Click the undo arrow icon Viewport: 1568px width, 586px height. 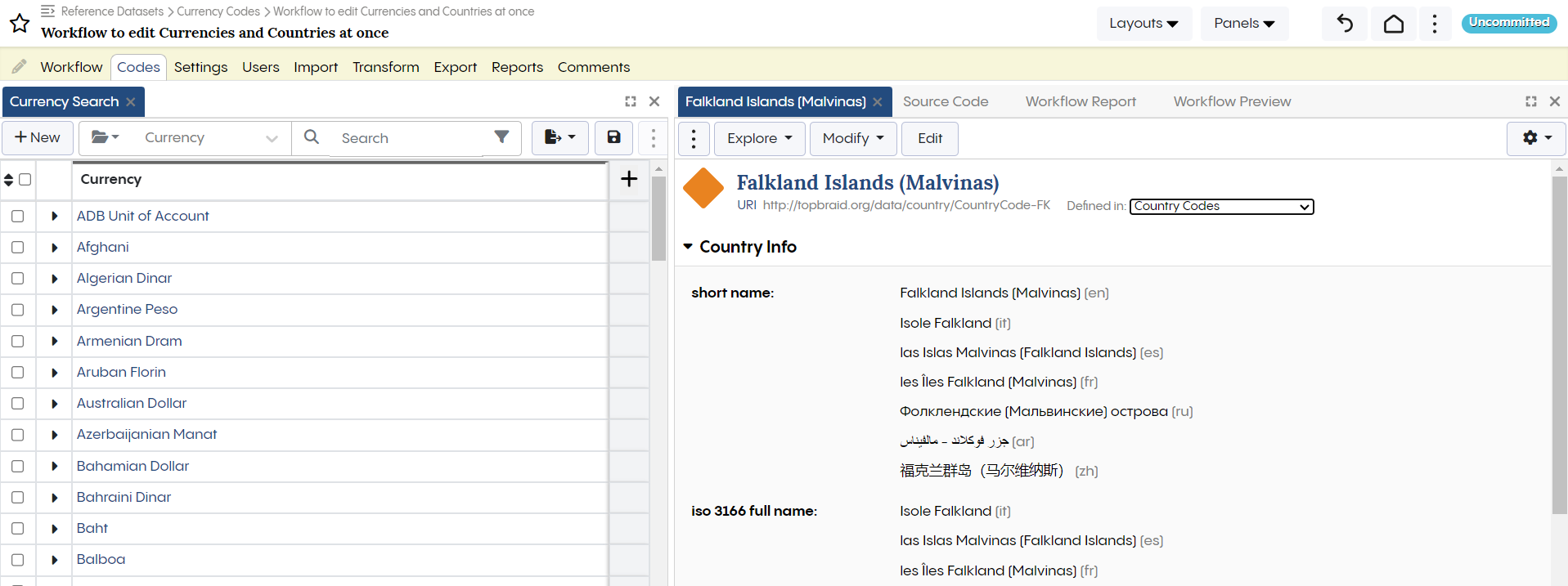pyautogui.click(x=1344, y=24)
